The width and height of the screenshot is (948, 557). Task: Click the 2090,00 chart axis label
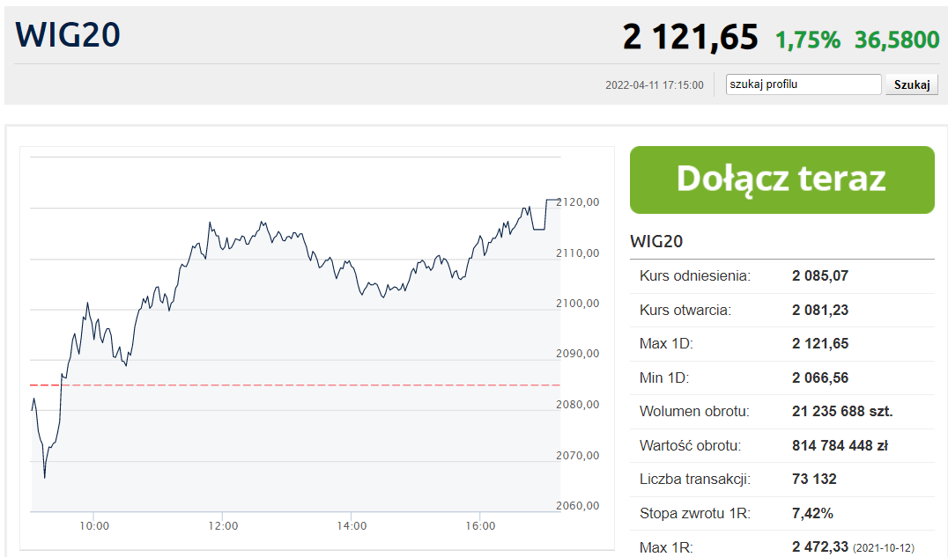tap(577, 354)
